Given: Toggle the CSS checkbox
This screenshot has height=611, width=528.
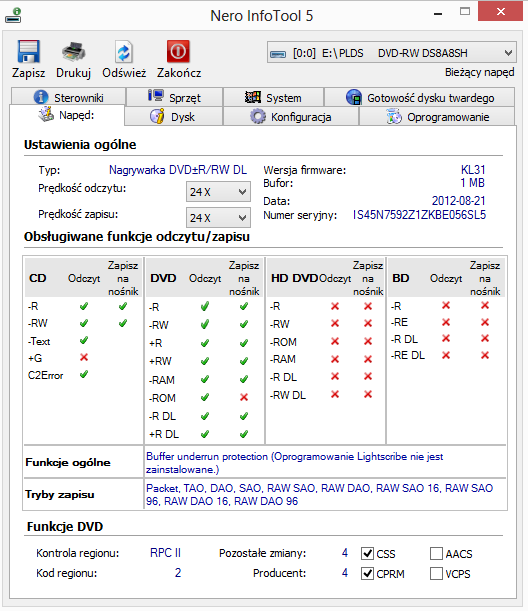Looking at the screenshot, I should 367,553.
